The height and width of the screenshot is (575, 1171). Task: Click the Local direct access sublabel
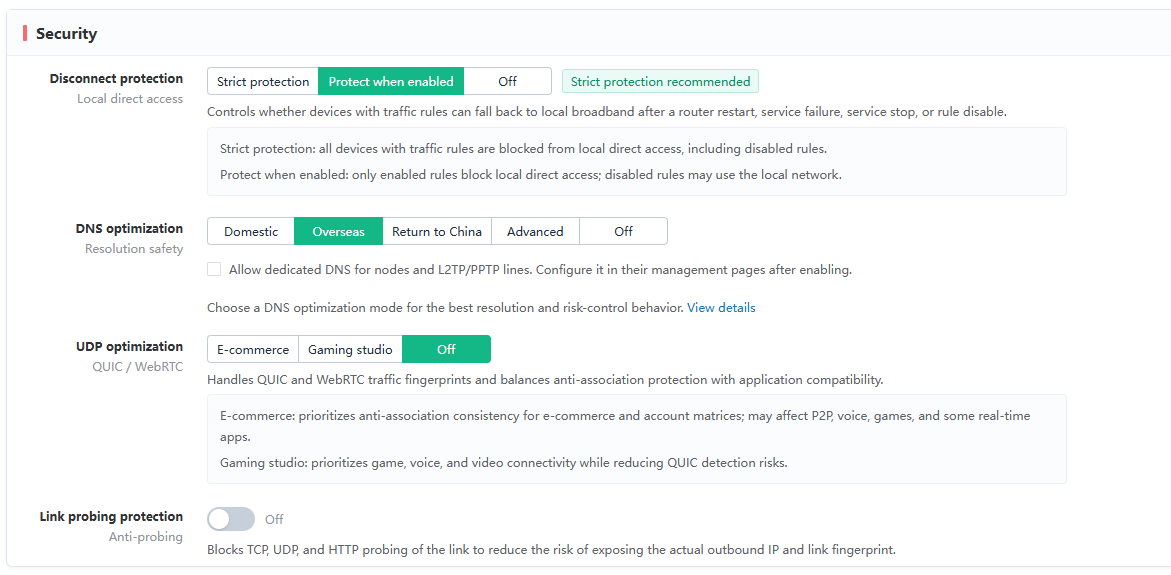pos(130,99)
